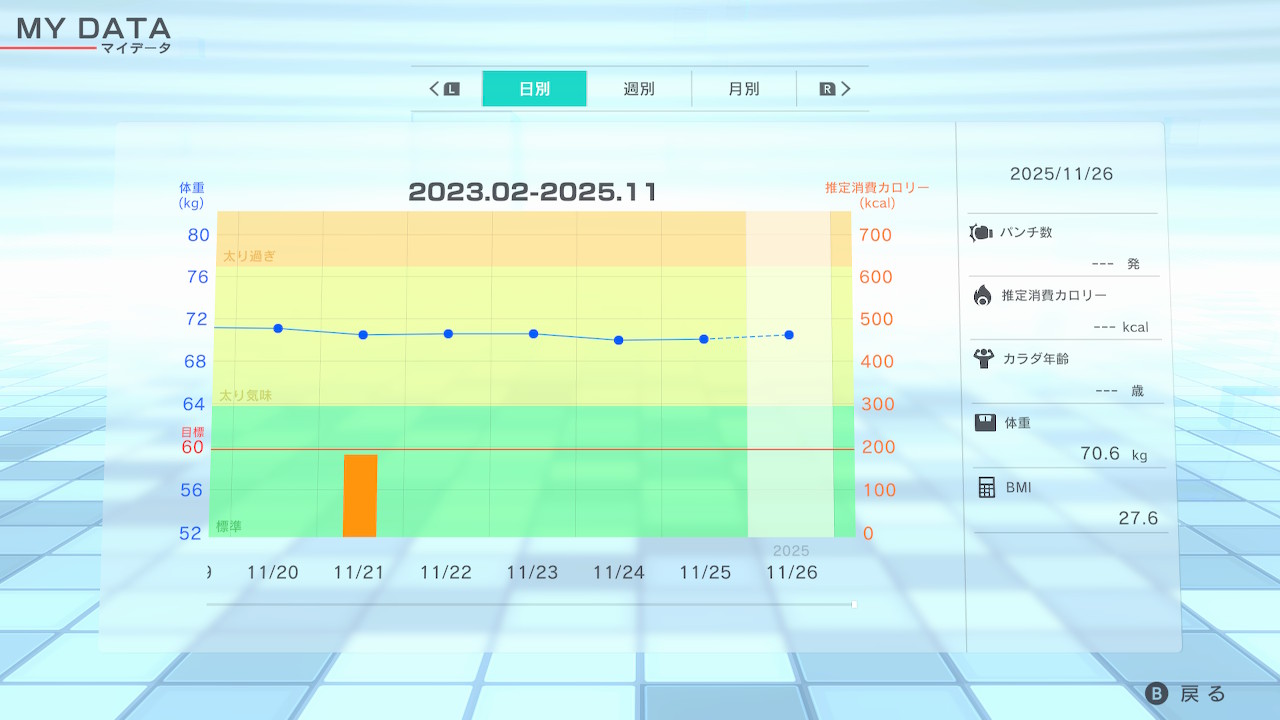Click the body age flexing figure icon
Image resolution: width=1280 pixels, height=720 pixels.
tap(983, 359)
